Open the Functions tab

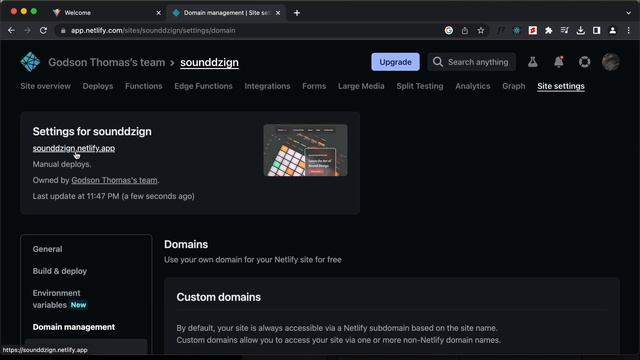144,86
